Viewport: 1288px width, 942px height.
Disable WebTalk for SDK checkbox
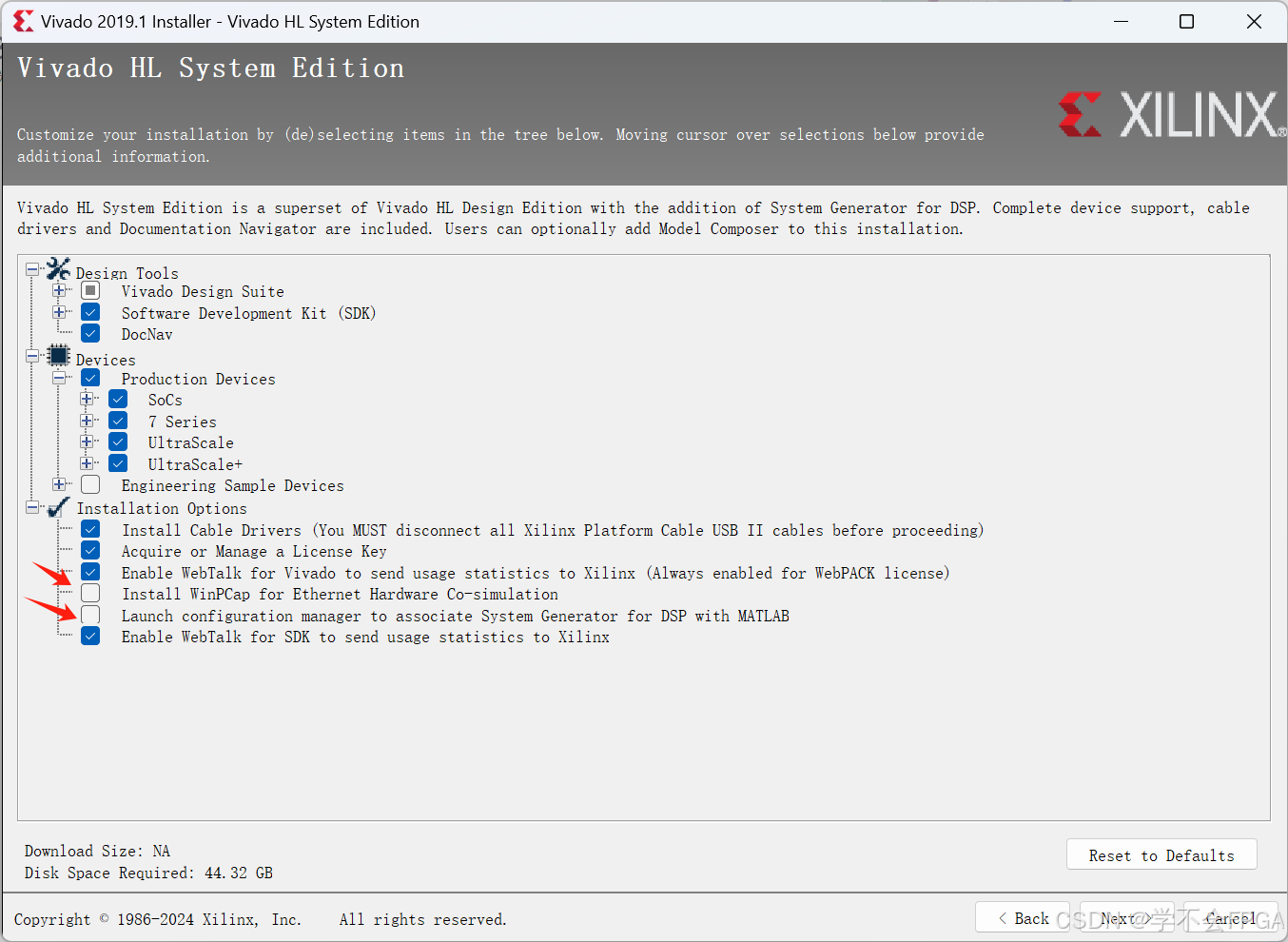[x=90, y=636]
